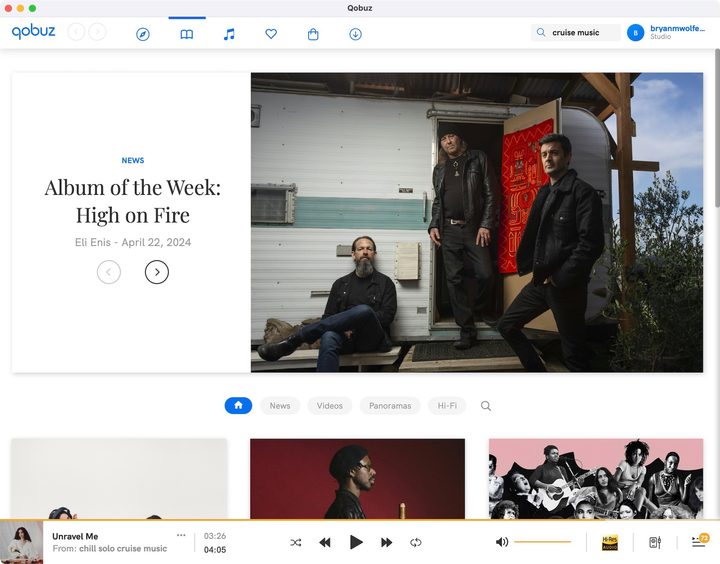This screenshot has height=564, width=720.
Task: Open the High on Fire band photo
Action: 477,222
